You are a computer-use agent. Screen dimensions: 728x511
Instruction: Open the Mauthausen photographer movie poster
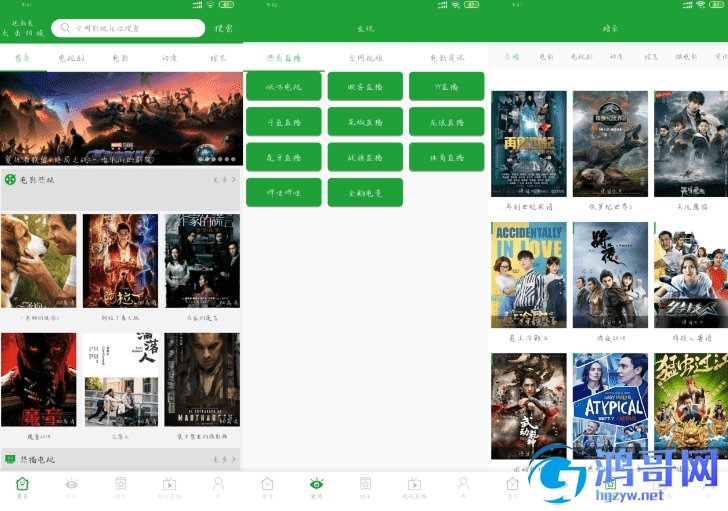202,380
